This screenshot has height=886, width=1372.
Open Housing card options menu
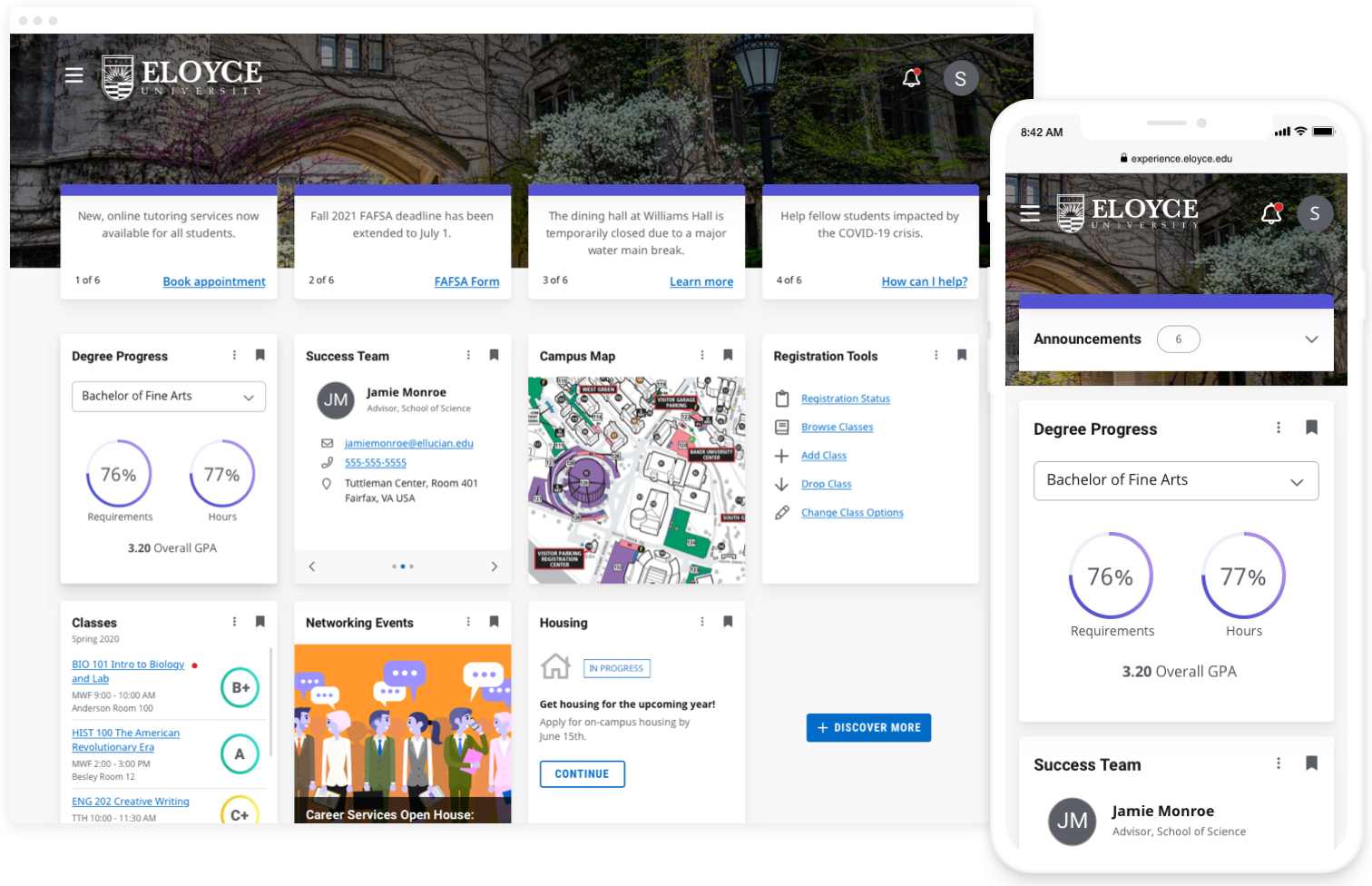[x=702, y=622]
